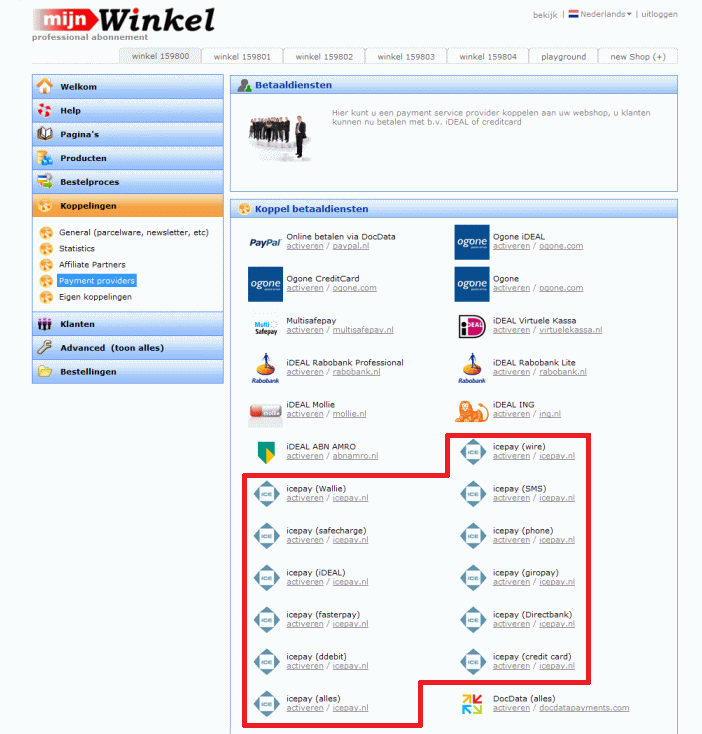Expand the Bestellingen sidebar section

[x=128, y=372]
